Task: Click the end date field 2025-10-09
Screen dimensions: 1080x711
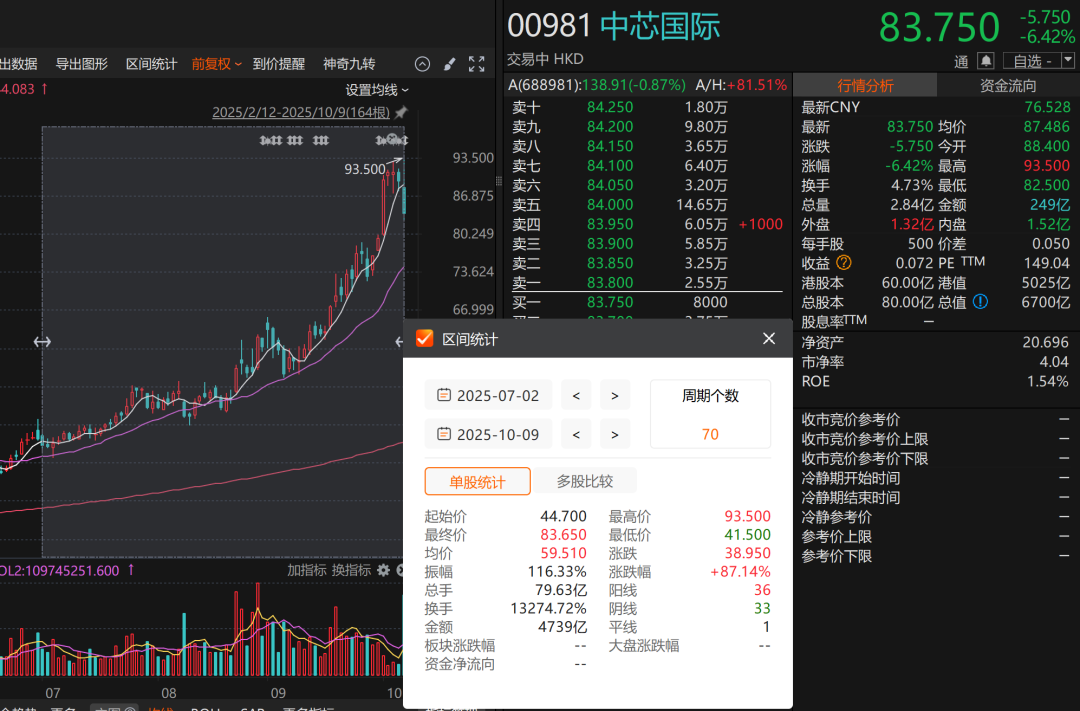Action: [488, 435]
